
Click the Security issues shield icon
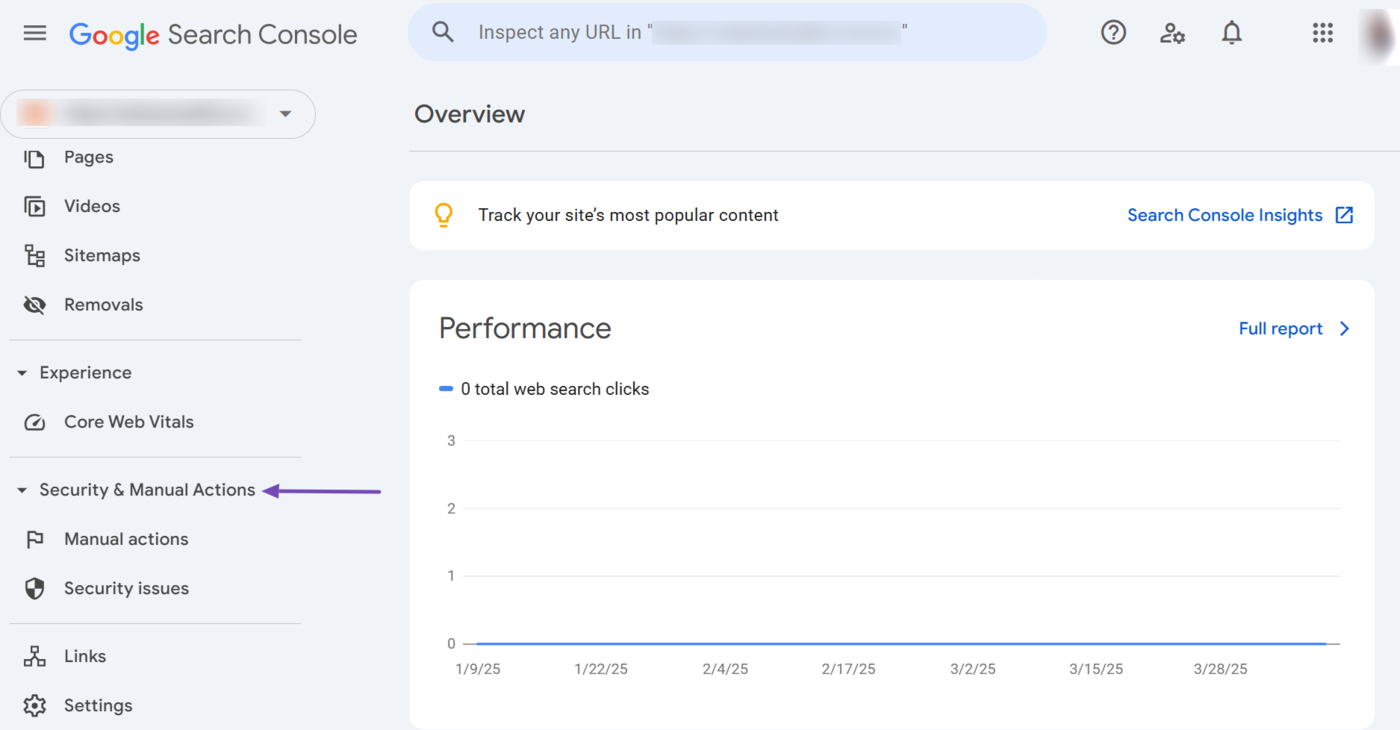click(x=35, y=588)
